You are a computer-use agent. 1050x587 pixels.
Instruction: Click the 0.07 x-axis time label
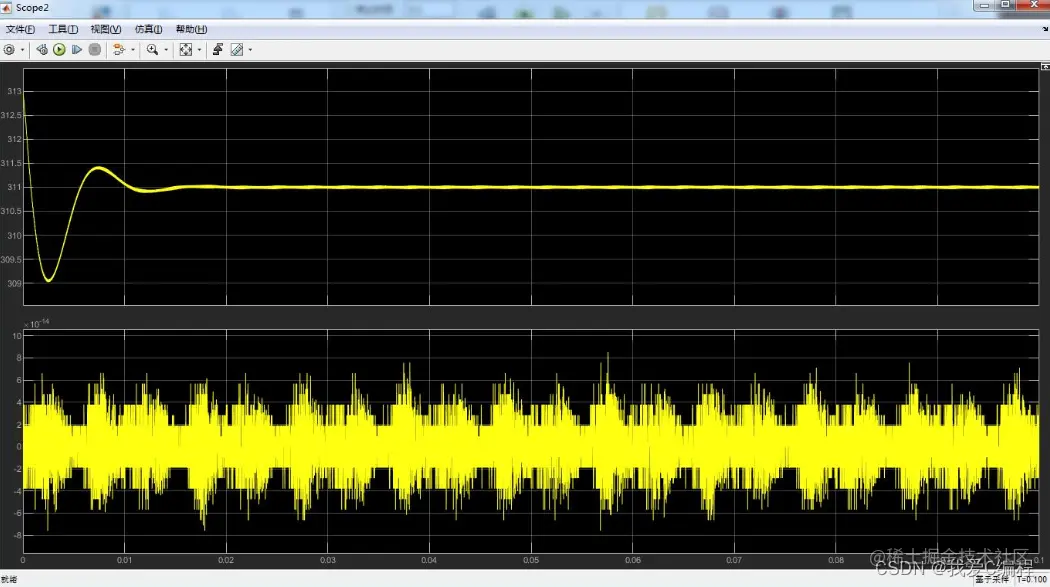click(x=734, y=560)
